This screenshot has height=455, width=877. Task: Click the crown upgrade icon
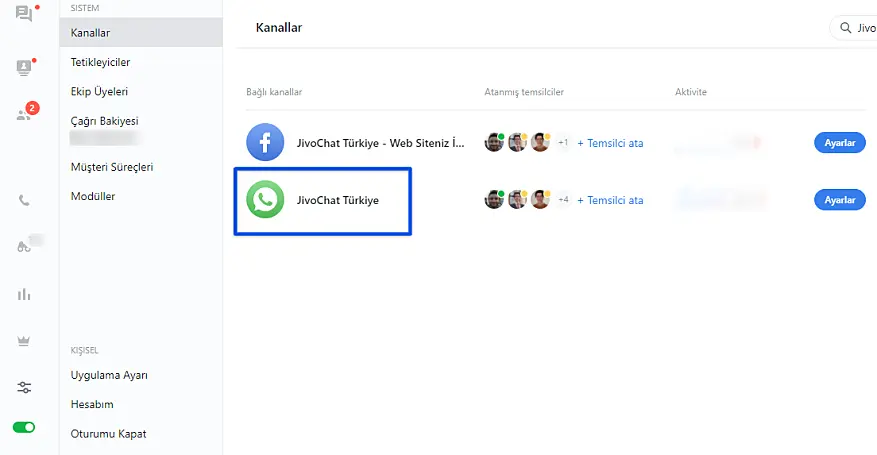[x=24, y=341]
